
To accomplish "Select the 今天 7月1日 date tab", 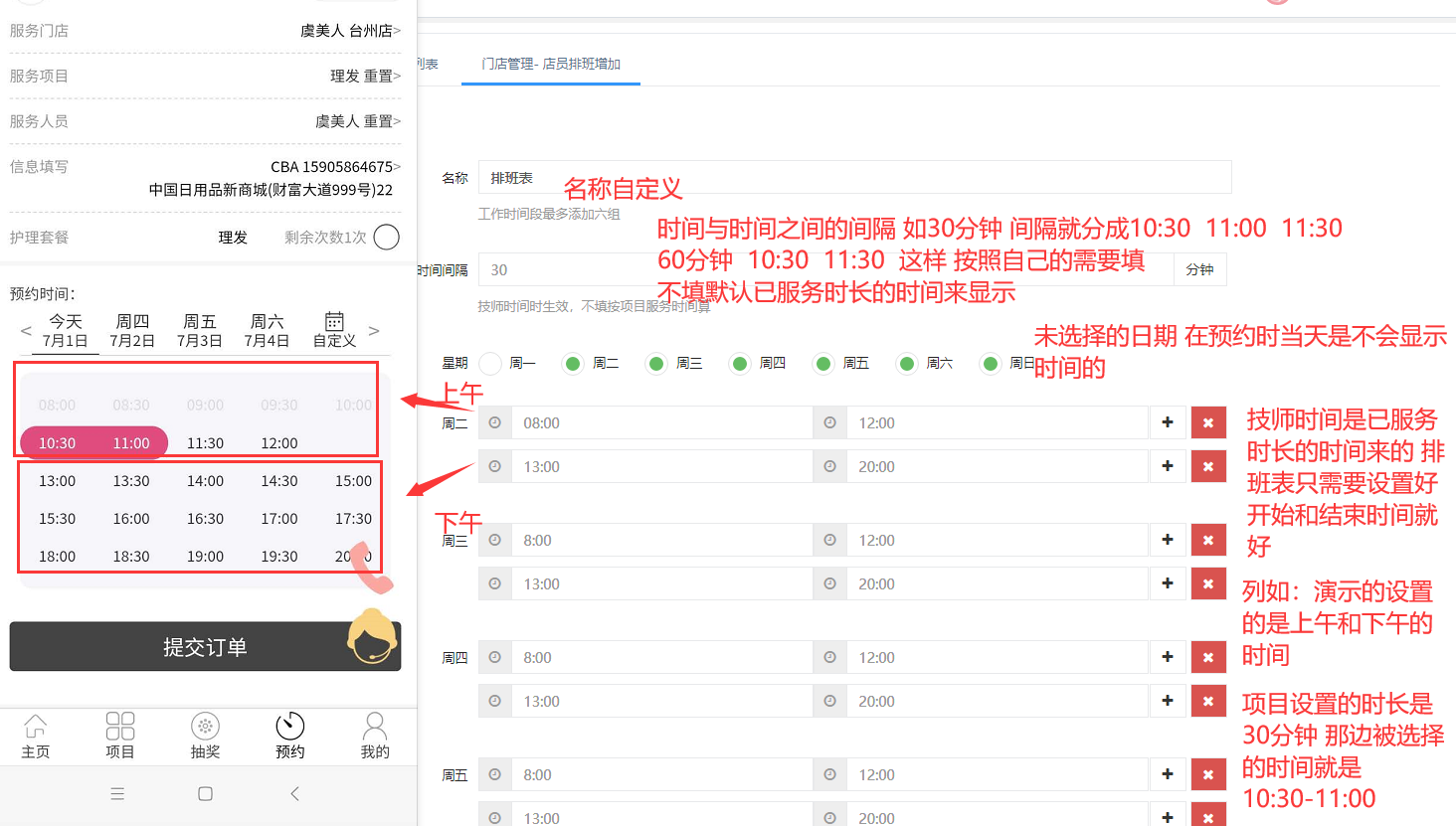I will 66,331.
